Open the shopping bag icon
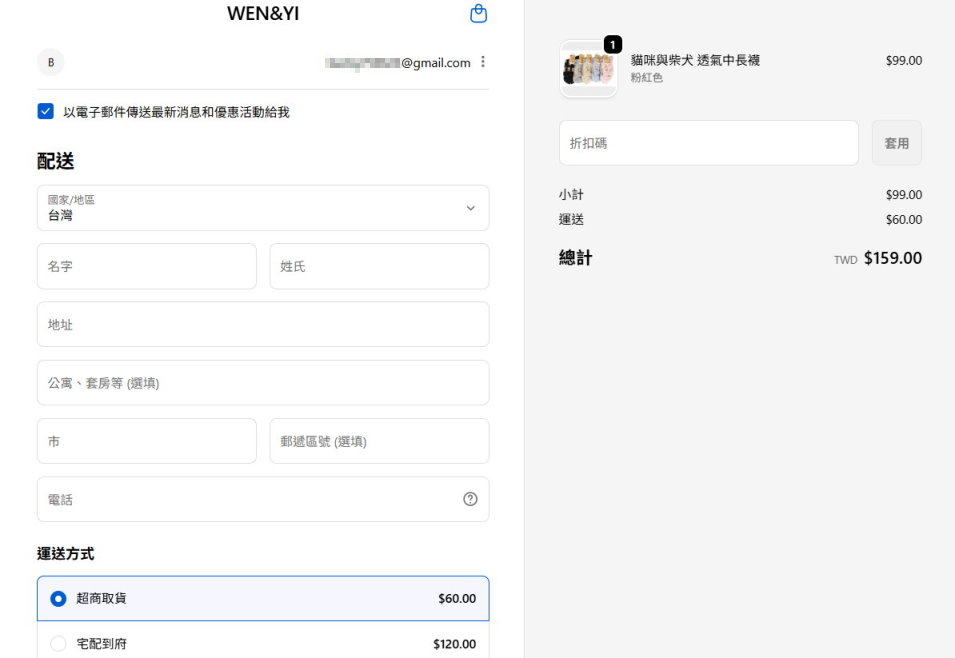The image size is (955, 658). point(478,13)
